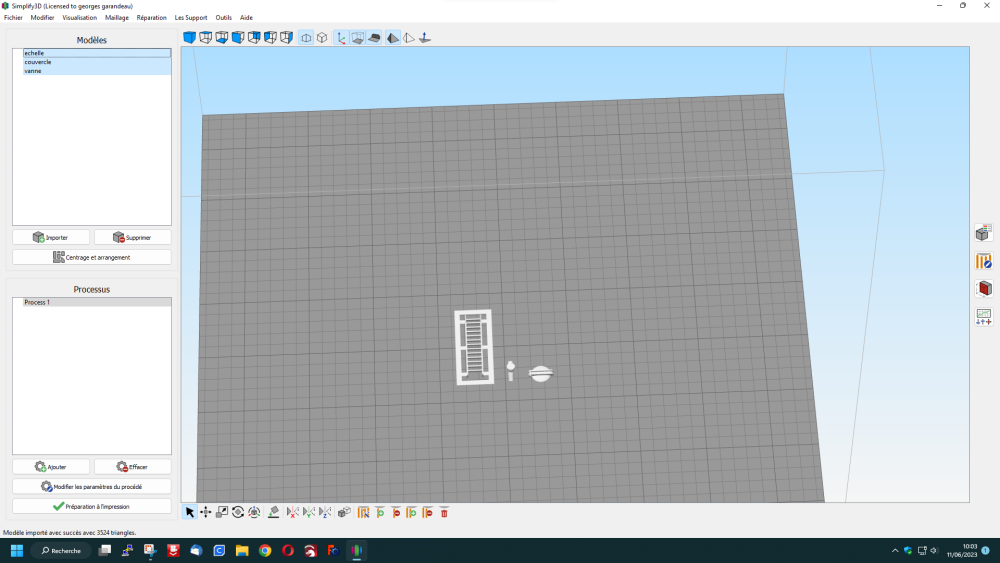Open the Les Support menu
The height and width of the screenshot is (563, 1000).
[x=191, y=18]
